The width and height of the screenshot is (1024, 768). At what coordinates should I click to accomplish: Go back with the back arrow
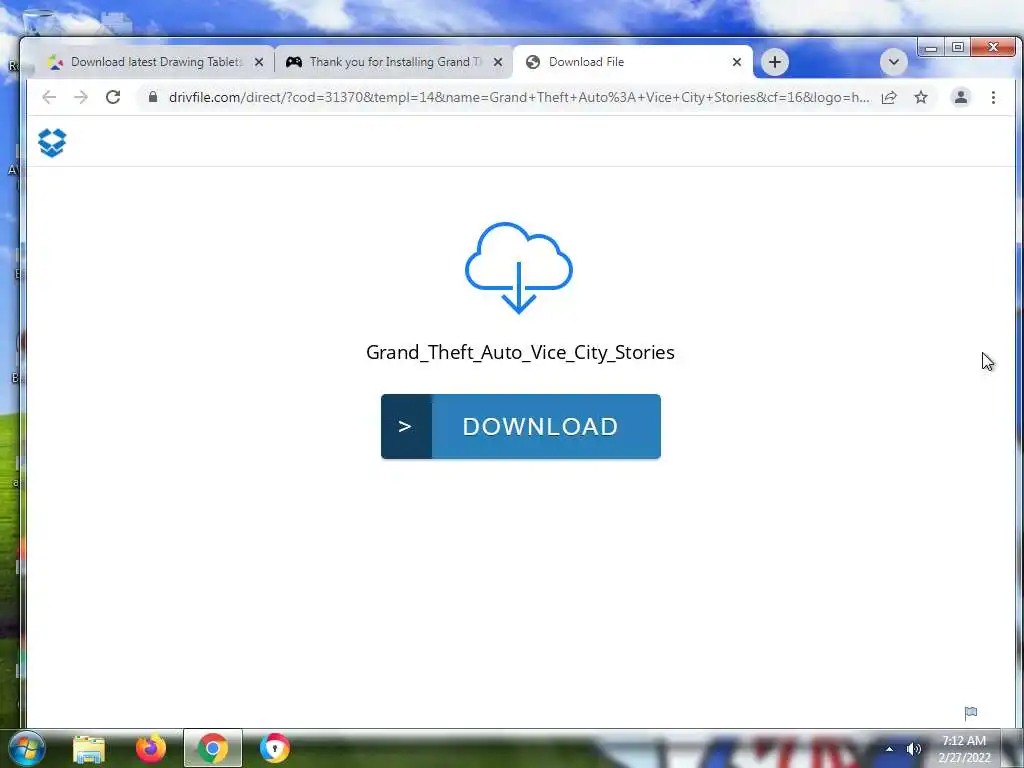49,97
